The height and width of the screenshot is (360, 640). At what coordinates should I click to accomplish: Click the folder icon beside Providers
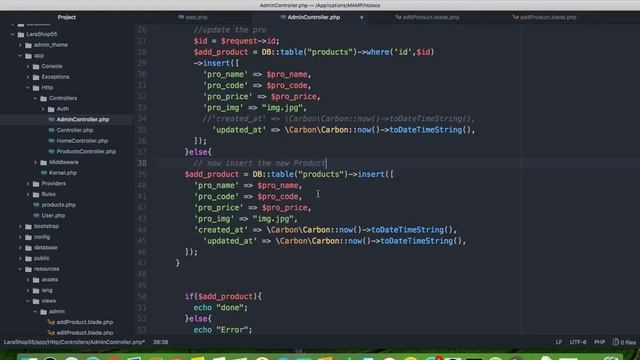click(36, 184)
